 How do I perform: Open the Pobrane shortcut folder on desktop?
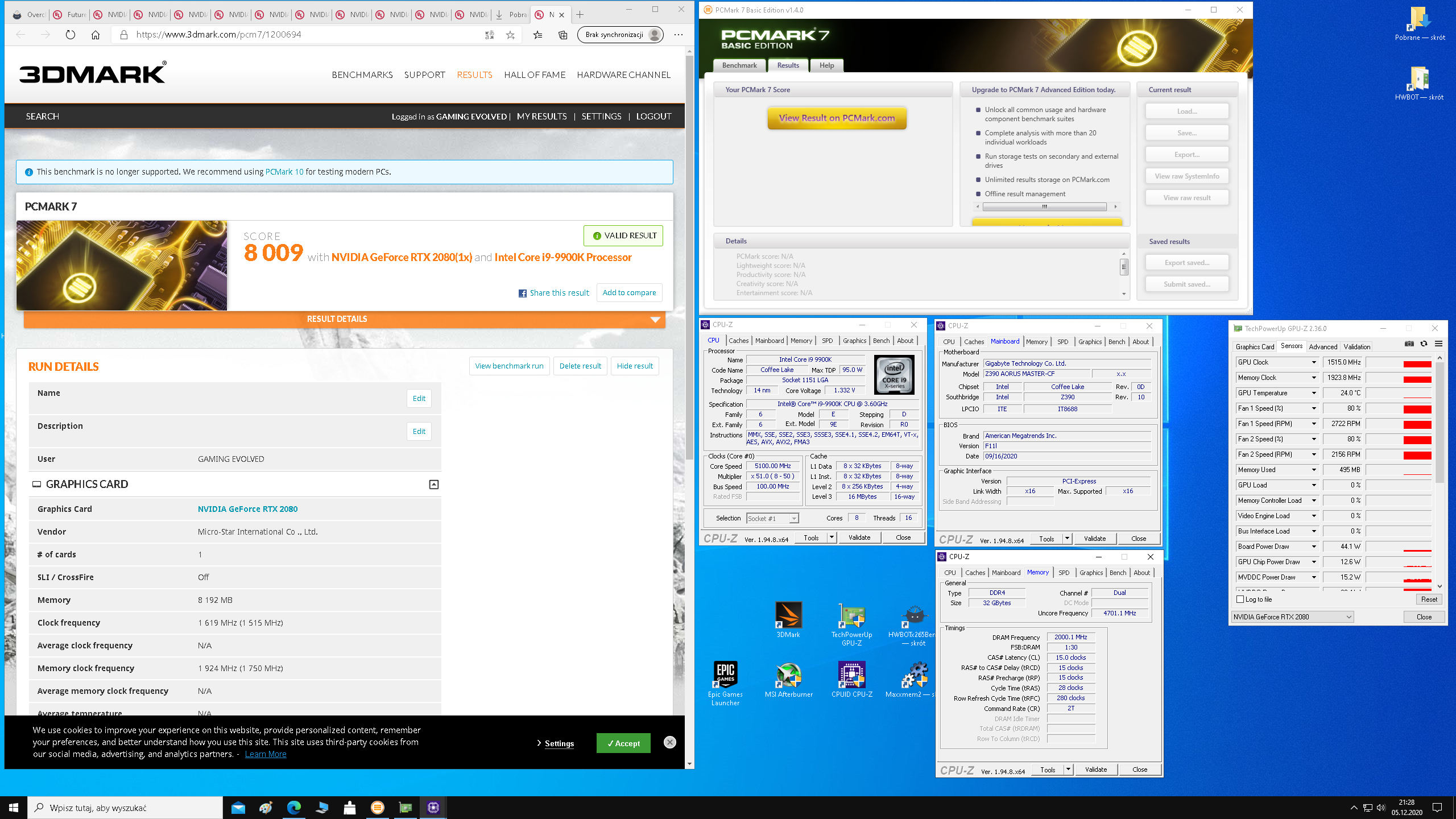click(1420, 24)
